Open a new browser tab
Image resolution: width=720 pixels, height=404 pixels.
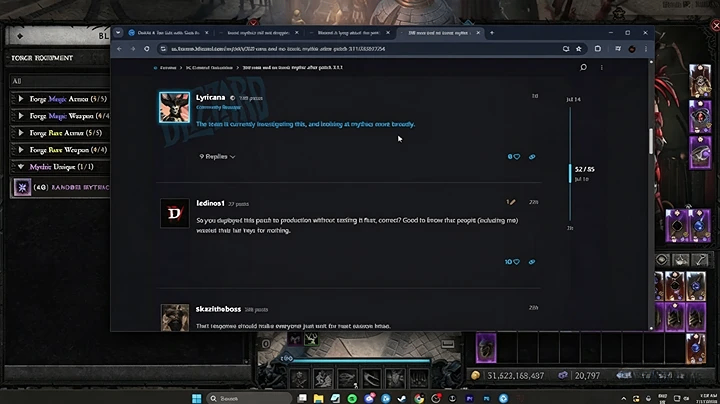tap(492, 33)
